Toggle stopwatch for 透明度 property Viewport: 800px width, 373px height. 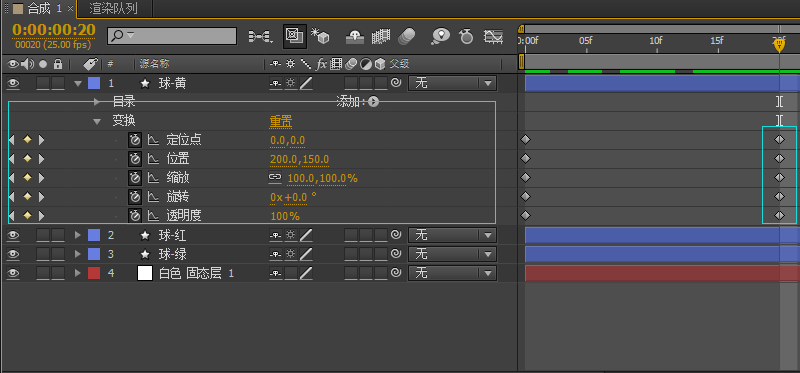click(x=135, y=216)
